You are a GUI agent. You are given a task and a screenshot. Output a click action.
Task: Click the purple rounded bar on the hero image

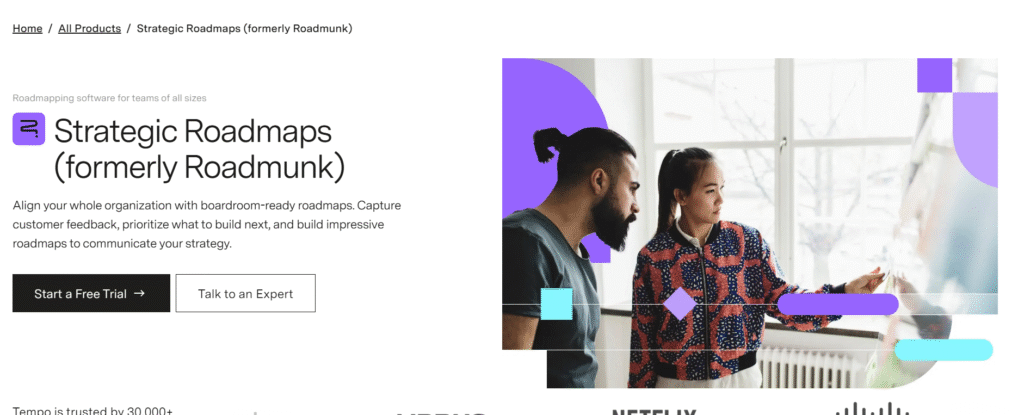pos(838,304)
